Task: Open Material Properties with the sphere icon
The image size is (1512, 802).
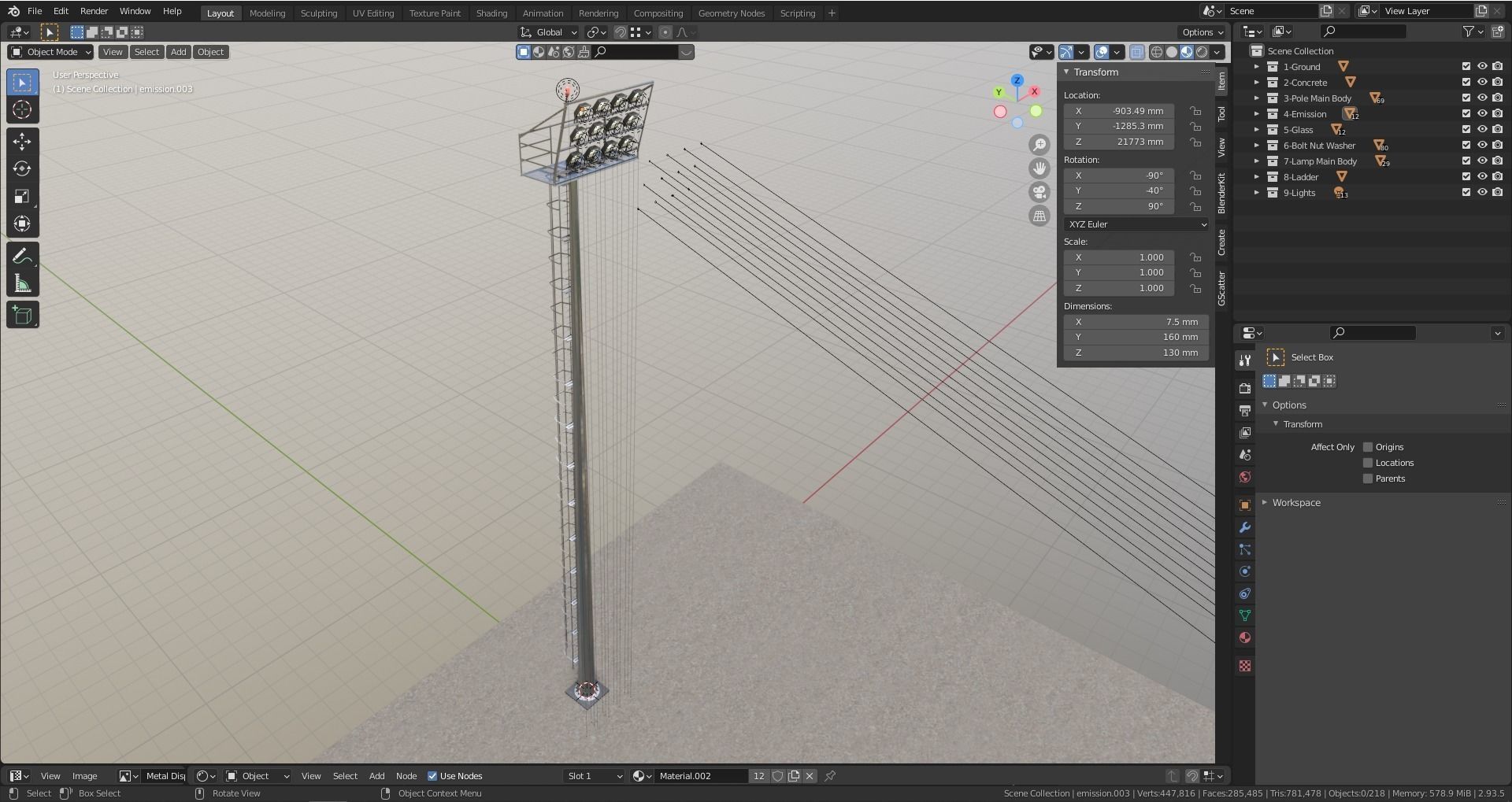Action: pyautogui.click(x=1244, y=638)
